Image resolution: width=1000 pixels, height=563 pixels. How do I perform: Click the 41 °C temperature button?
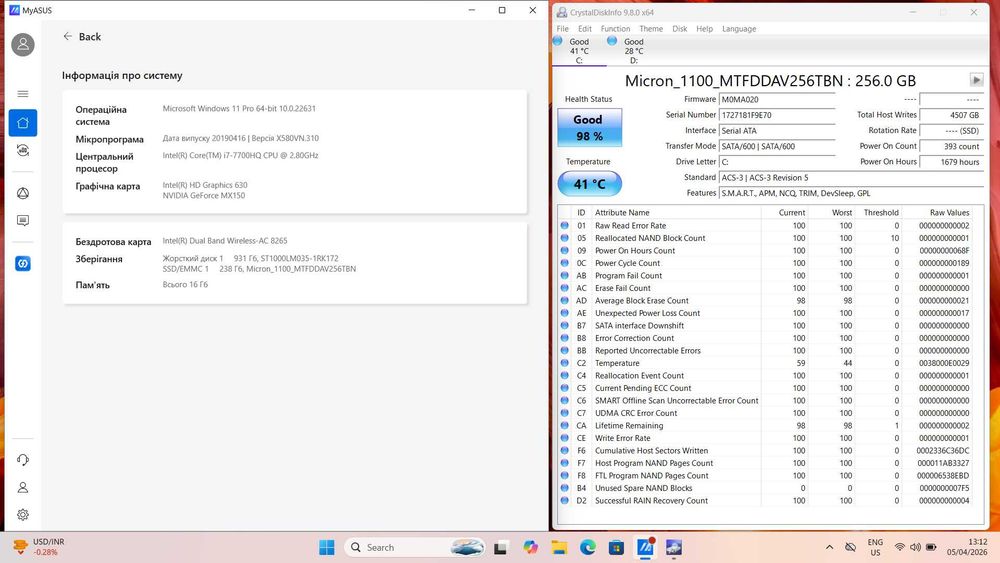(x=589, y=184)
